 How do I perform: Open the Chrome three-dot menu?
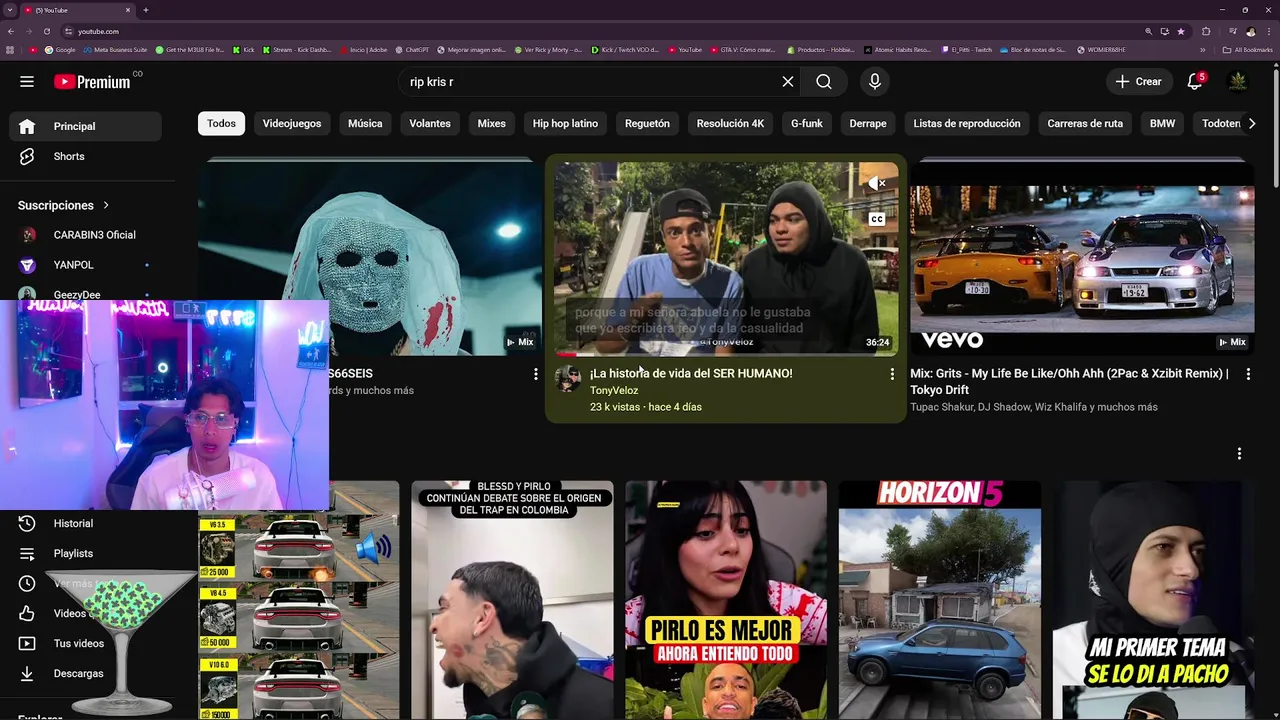[1270, 31]
